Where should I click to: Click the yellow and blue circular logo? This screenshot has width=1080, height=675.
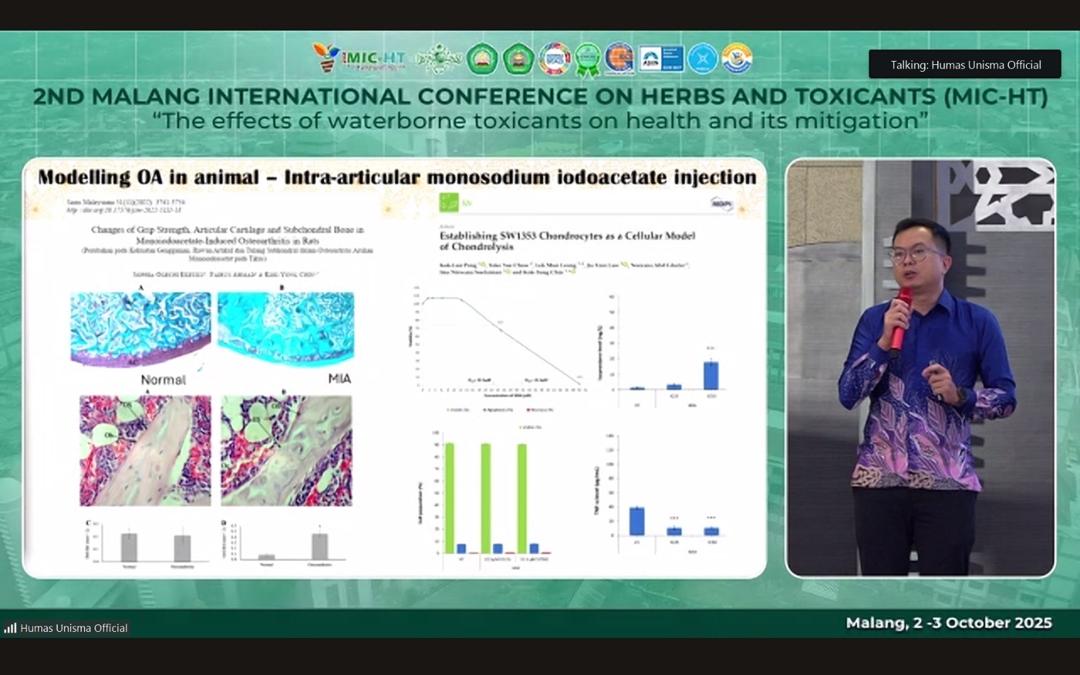737,59
